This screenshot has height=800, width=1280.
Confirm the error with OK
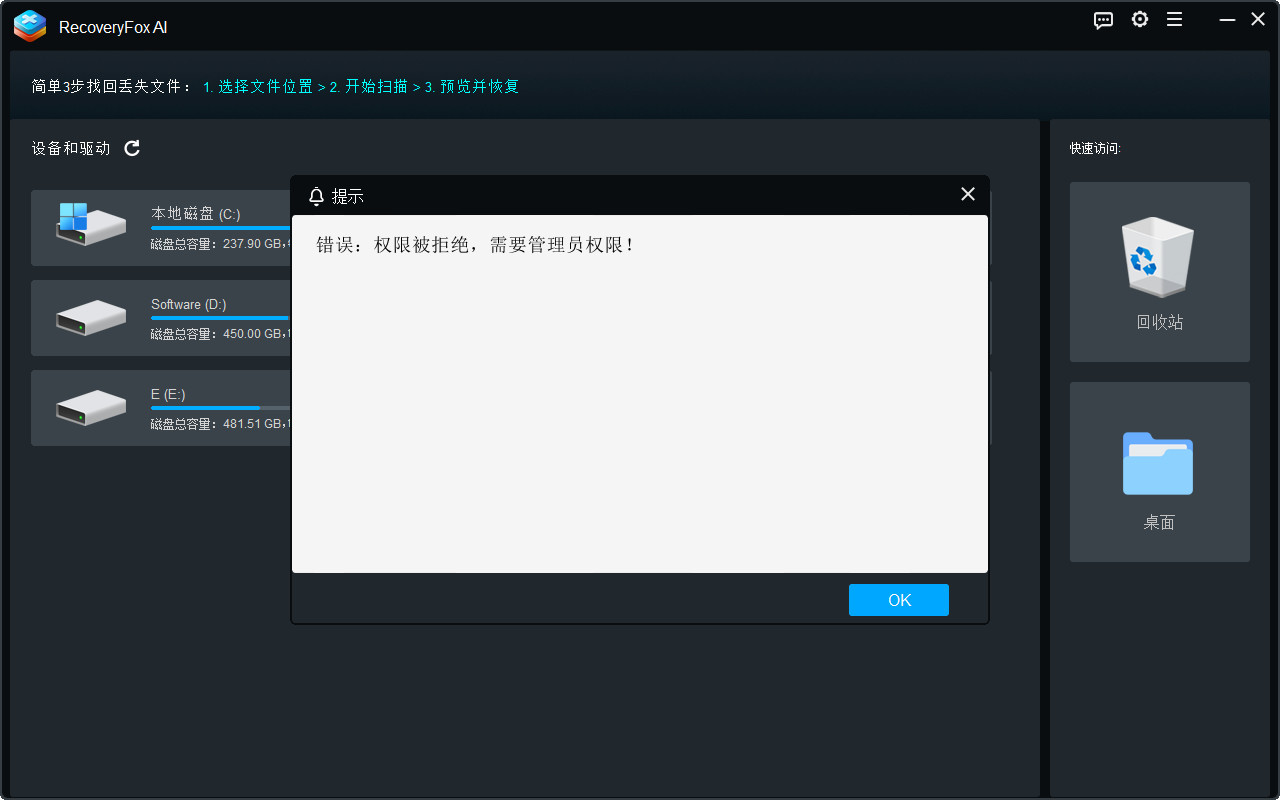[898, 599]
